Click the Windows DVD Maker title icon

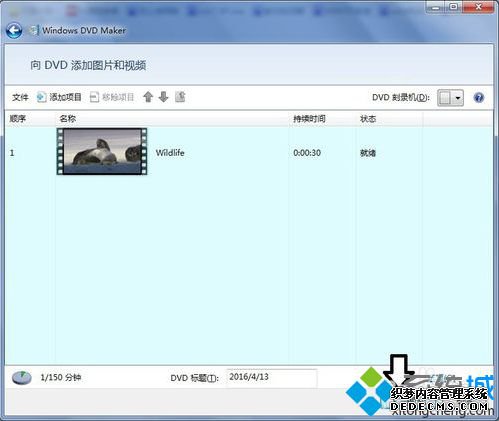pyautogui.click(x=34, y=30)
